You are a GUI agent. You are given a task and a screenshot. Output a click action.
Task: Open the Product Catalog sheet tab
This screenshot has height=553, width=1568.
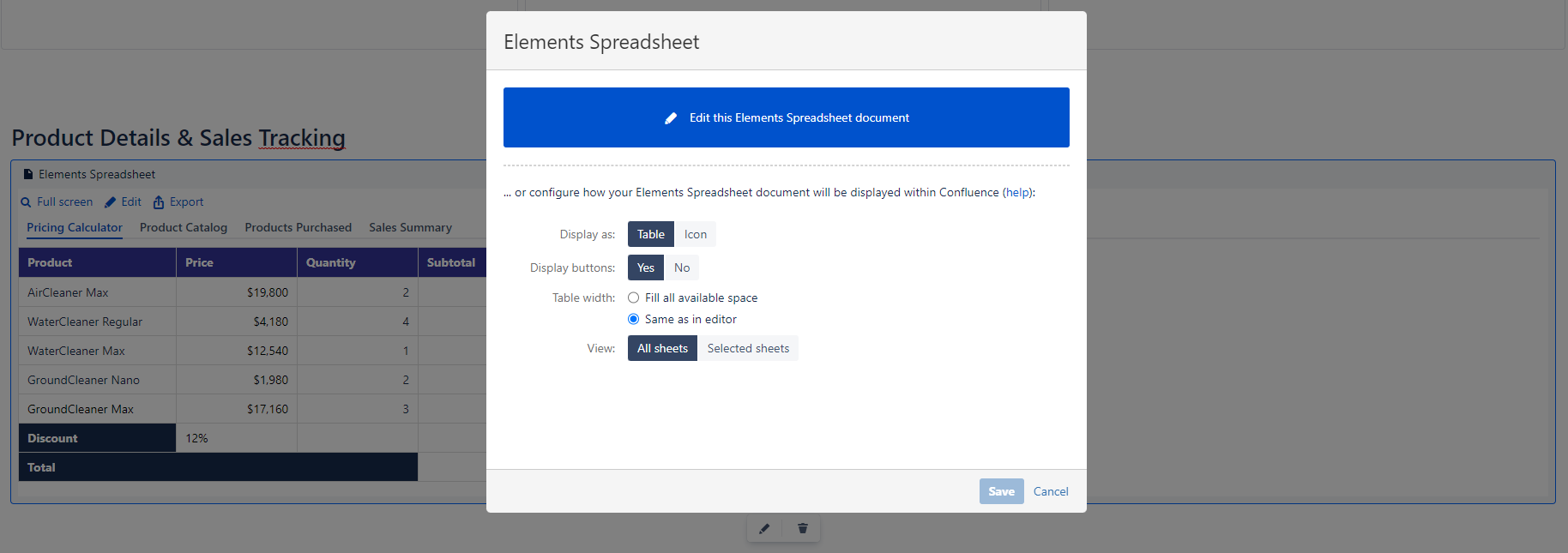(x=184, y=227)
